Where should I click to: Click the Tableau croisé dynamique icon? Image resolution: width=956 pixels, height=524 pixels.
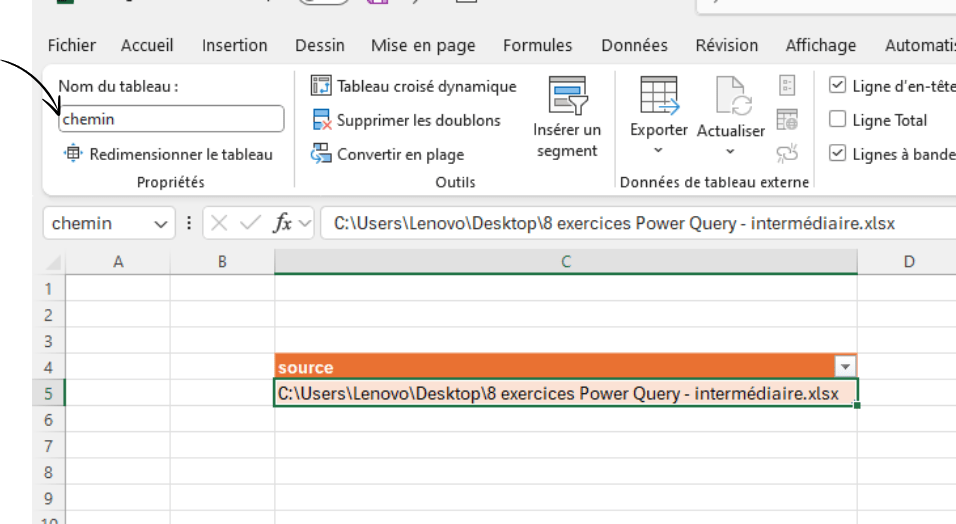(x=321, y=86)
